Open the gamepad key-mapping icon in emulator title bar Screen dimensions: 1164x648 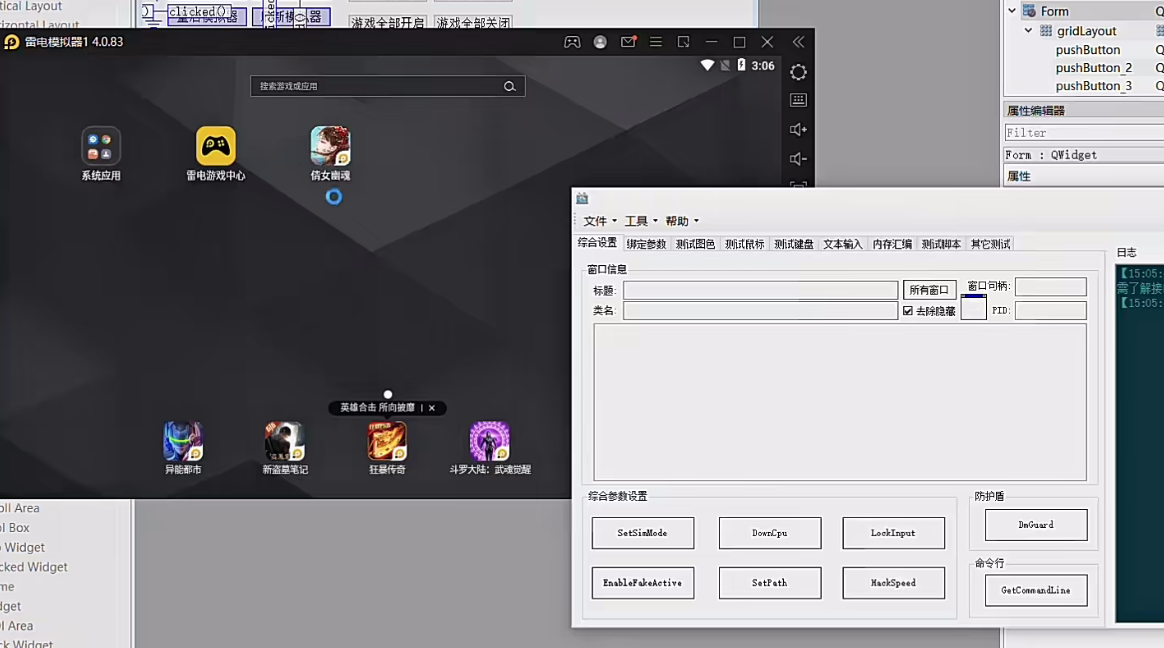coord(572,42)
